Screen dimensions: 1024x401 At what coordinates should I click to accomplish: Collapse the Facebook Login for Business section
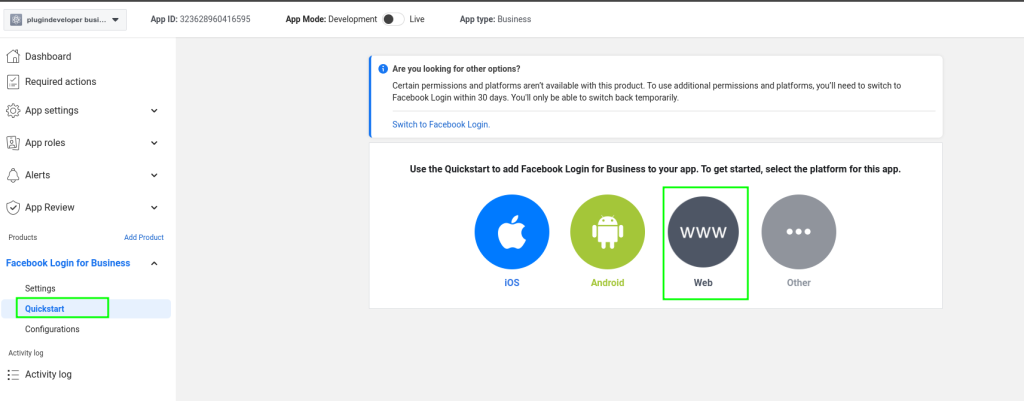pyautogui.click(x=154, y=263)
